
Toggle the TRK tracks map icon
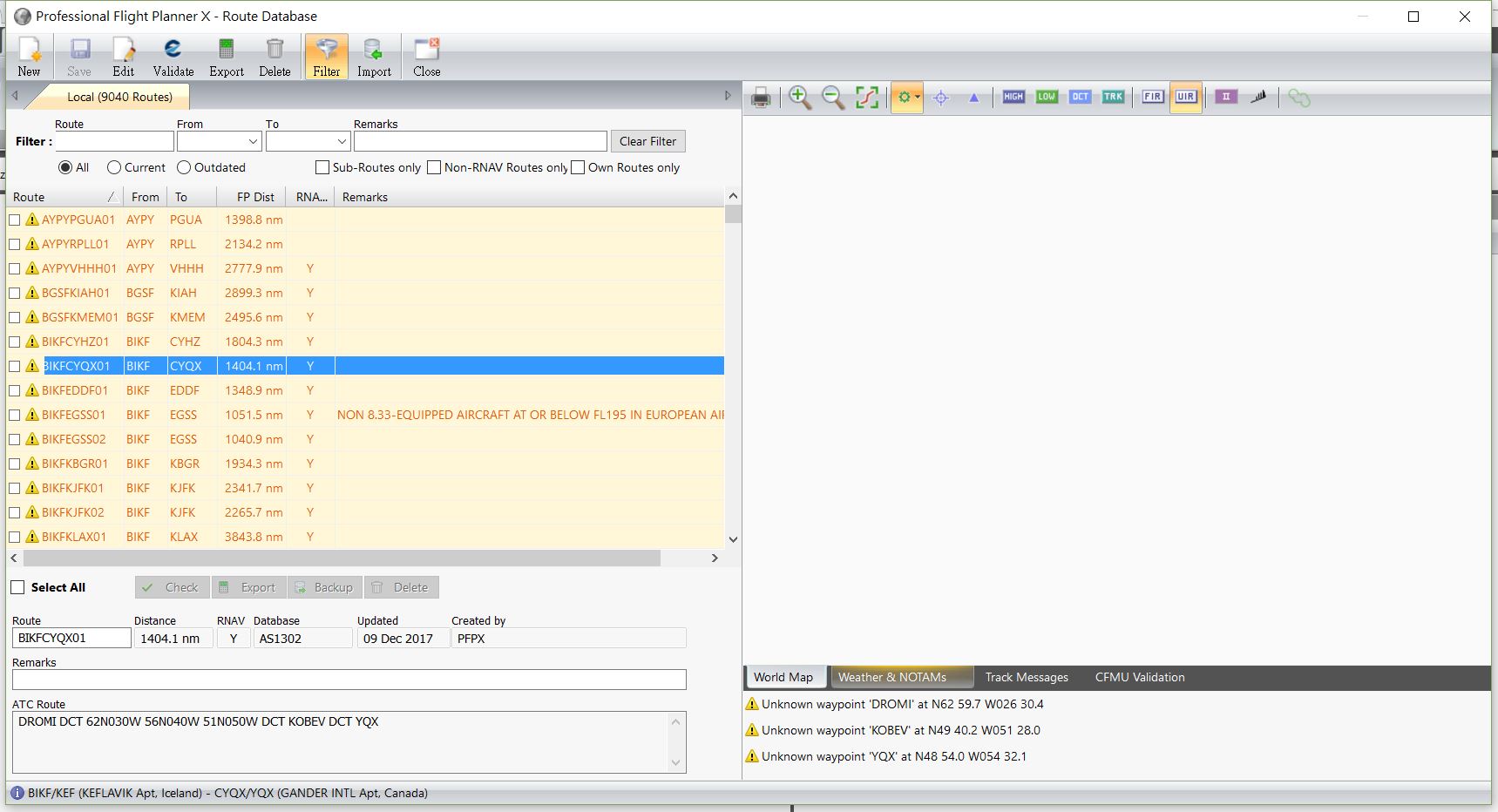click(1113, 97)
